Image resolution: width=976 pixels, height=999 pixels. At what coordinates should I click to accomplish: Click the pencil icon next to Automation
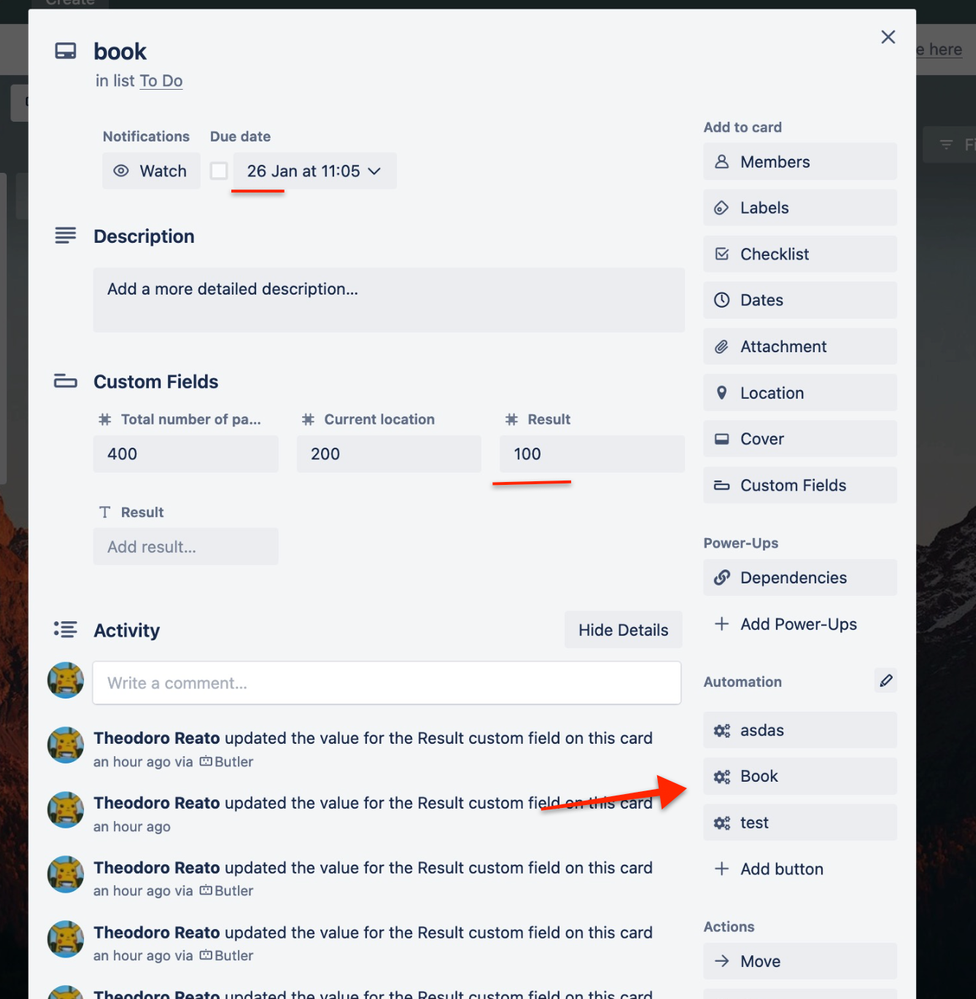[885, 681]
